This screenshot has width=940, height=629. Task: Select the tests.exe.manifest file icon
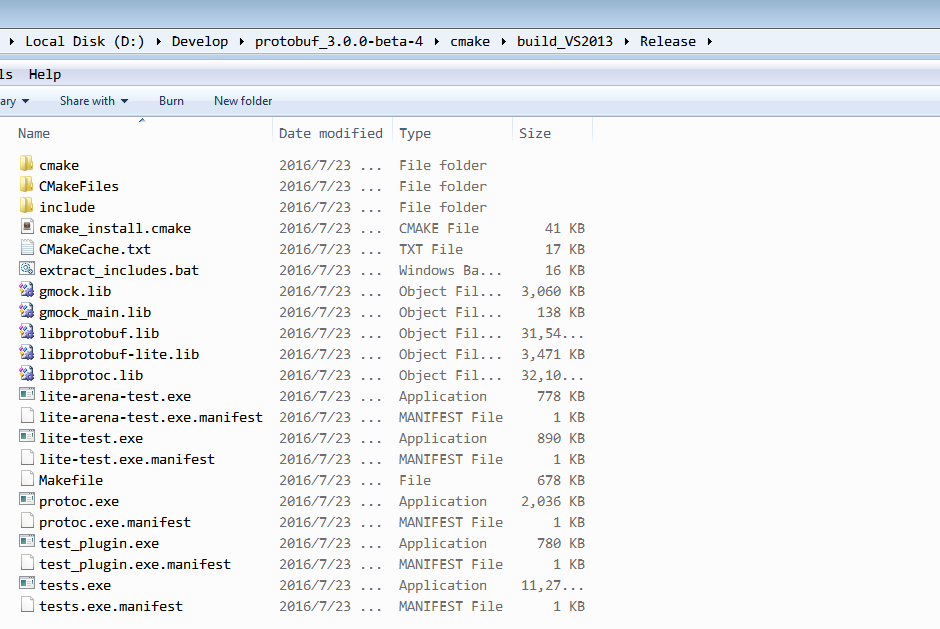26,604
